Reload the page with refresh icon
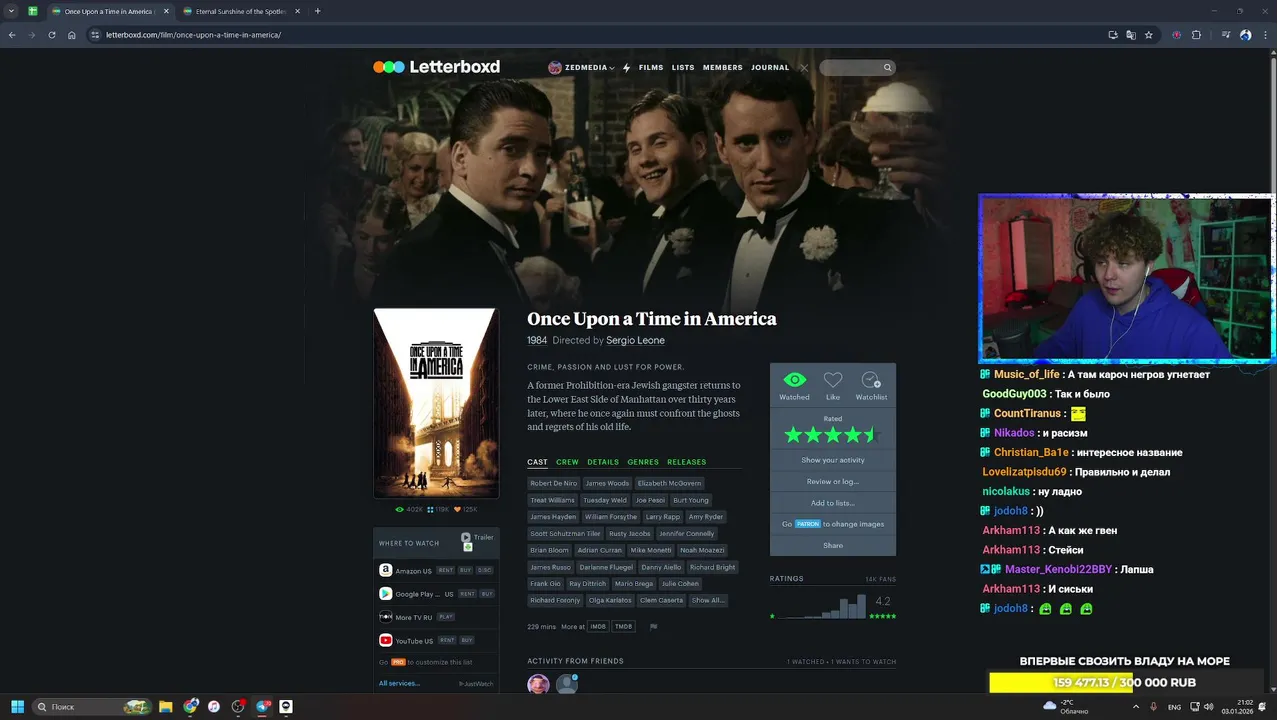Viewport: 1277px width, 720px height. pyautogui.click(x=52, y=35)
